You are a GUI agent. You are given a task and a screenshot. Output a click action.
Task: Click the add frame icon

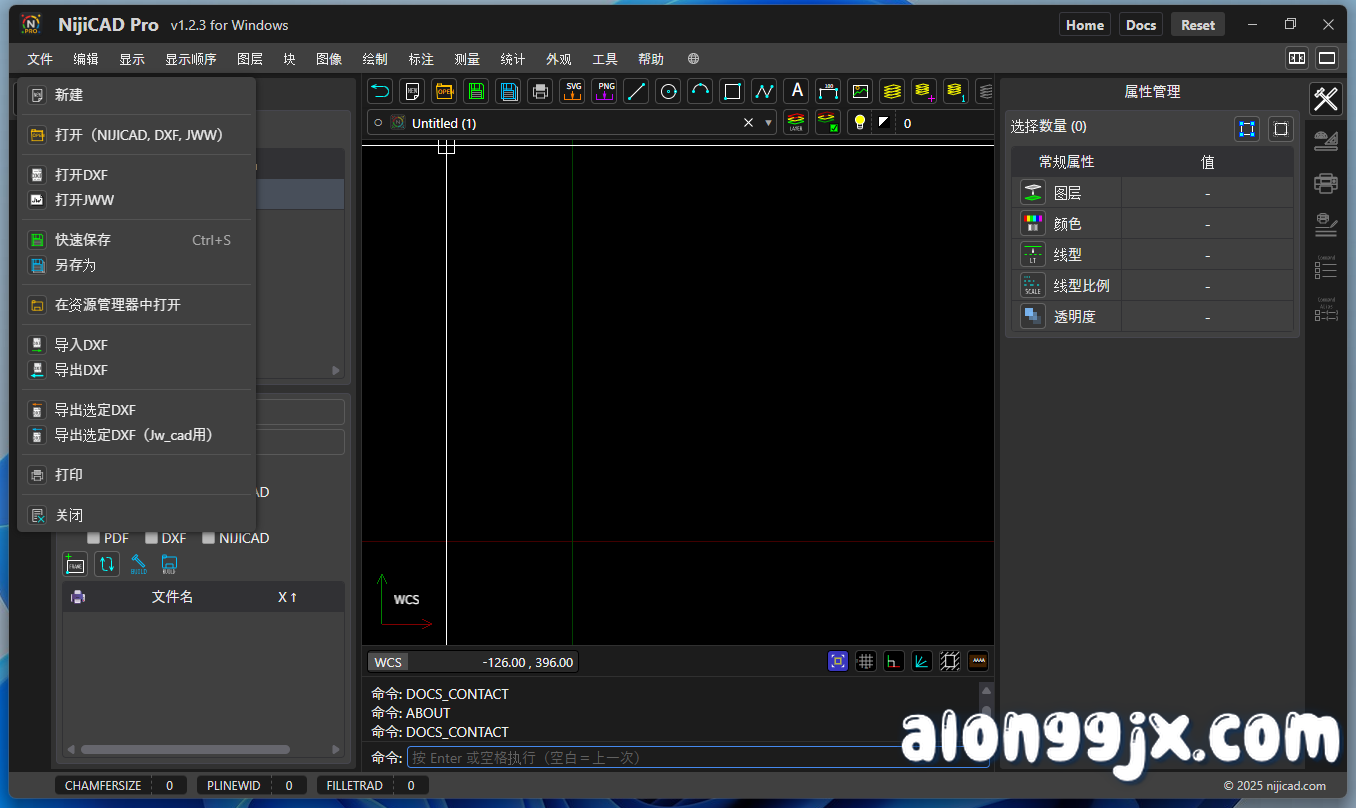click(75, 564)
